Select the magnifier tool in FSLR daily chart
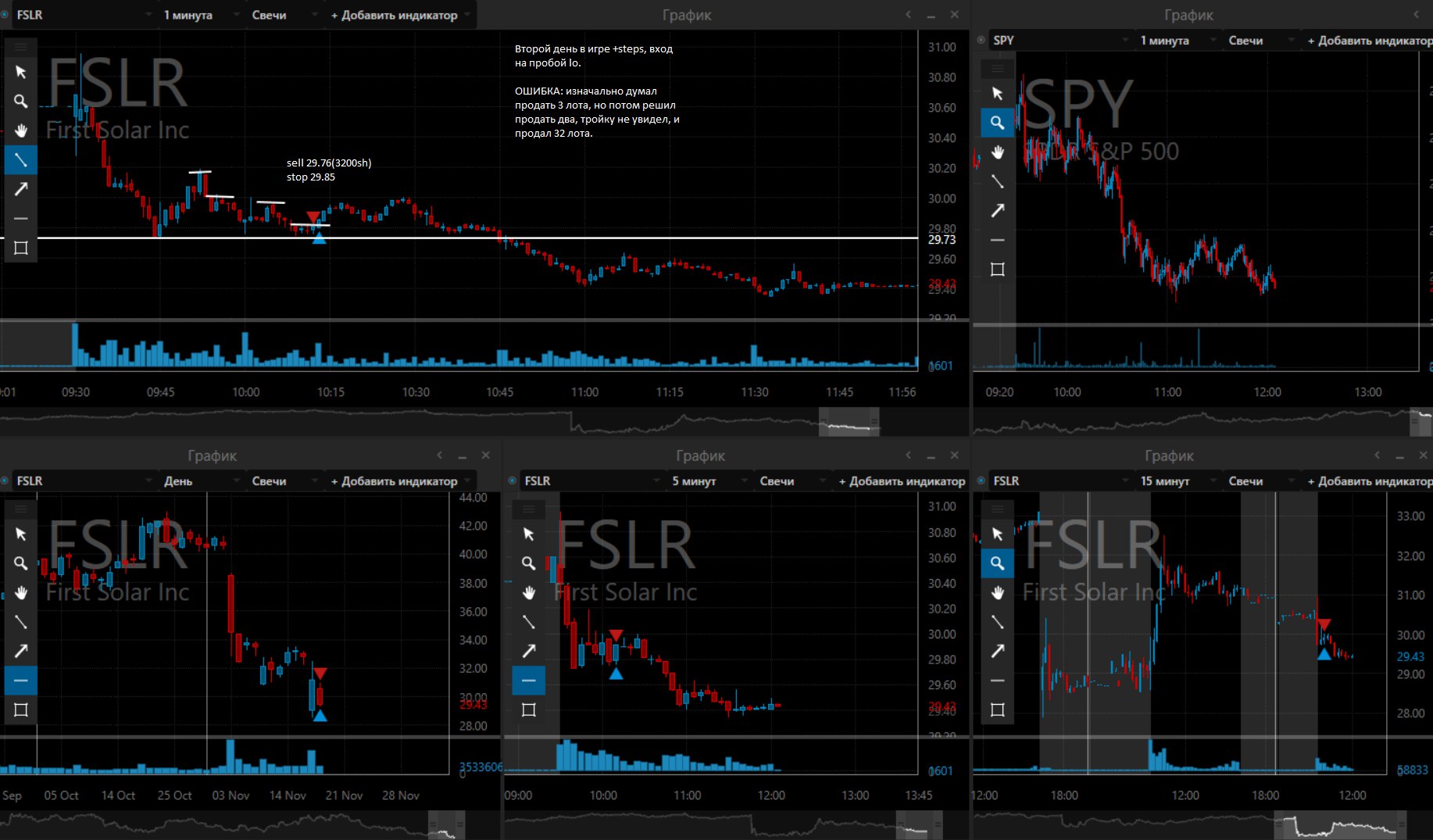Viewport: 1433px width, 840px height. 21,563
